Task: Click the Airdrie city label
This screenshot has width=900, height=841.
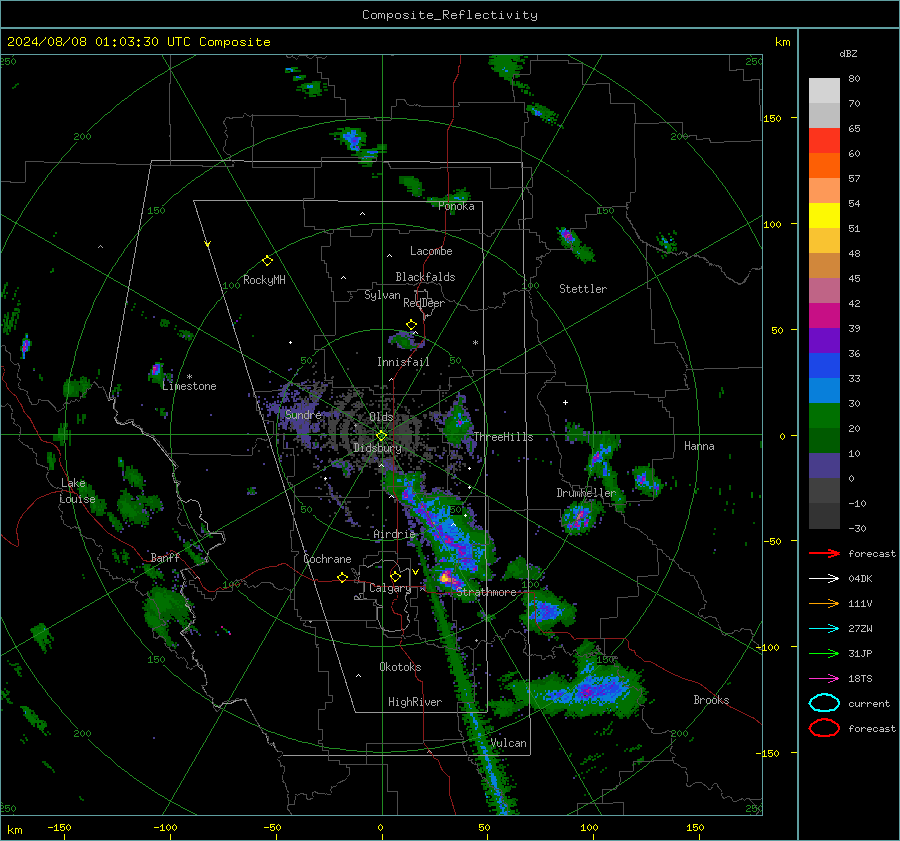Action: pyautogui.click(x=394, y=534)
